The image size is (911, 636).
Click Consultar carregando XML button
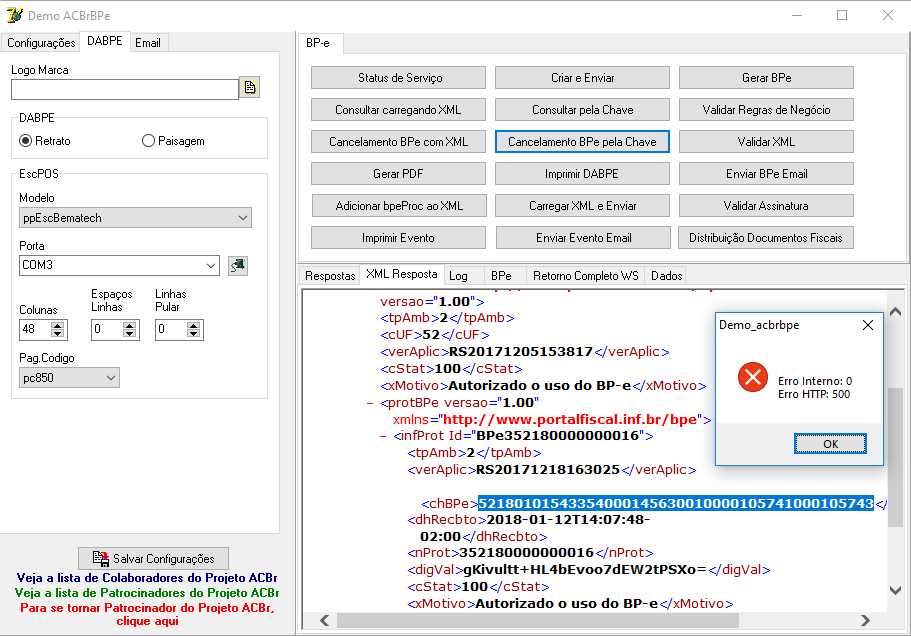(399, 110)
